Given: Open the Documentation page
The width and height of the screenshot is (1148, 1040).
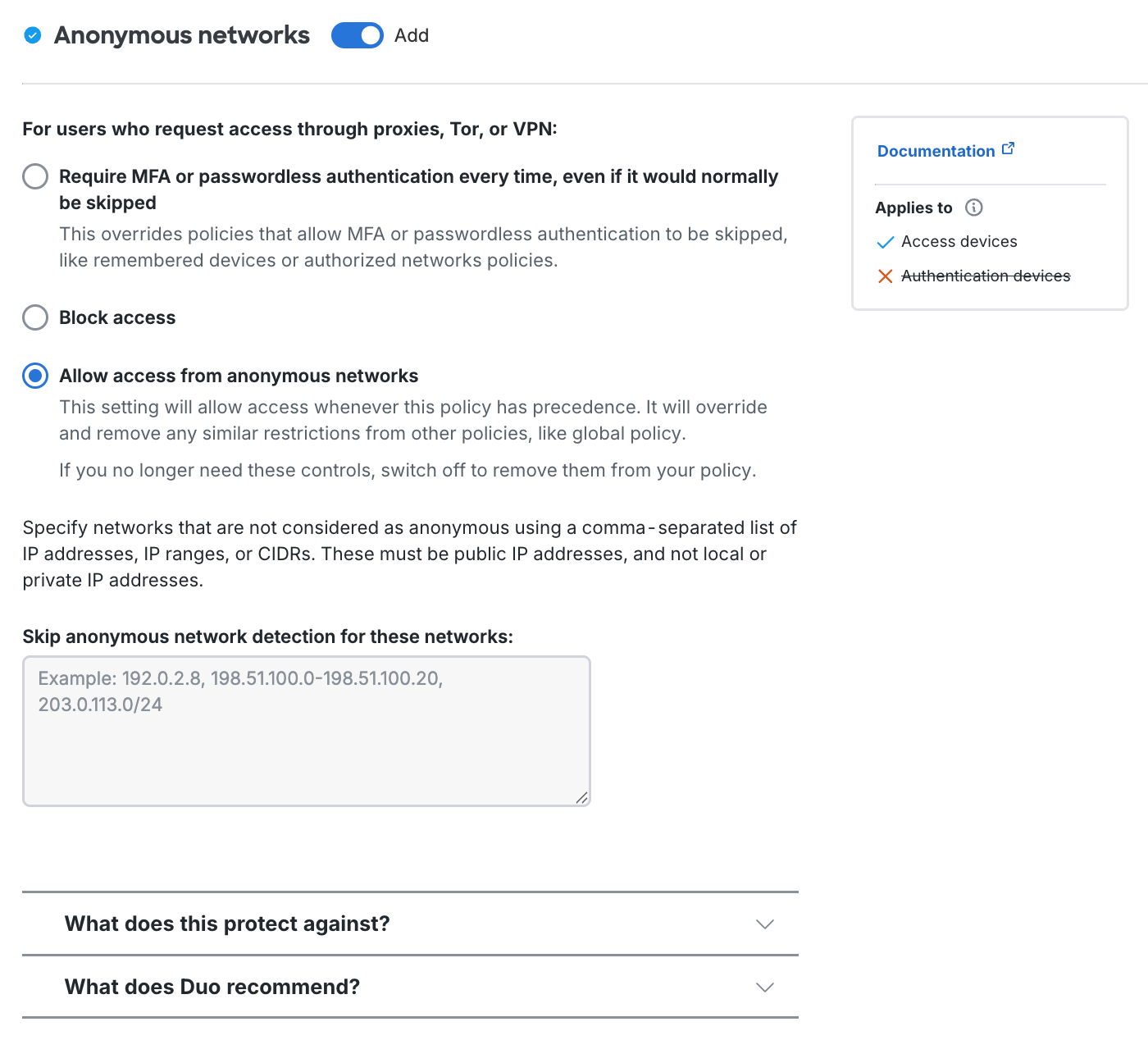Looking at the screenshot, I should (935, 151).
